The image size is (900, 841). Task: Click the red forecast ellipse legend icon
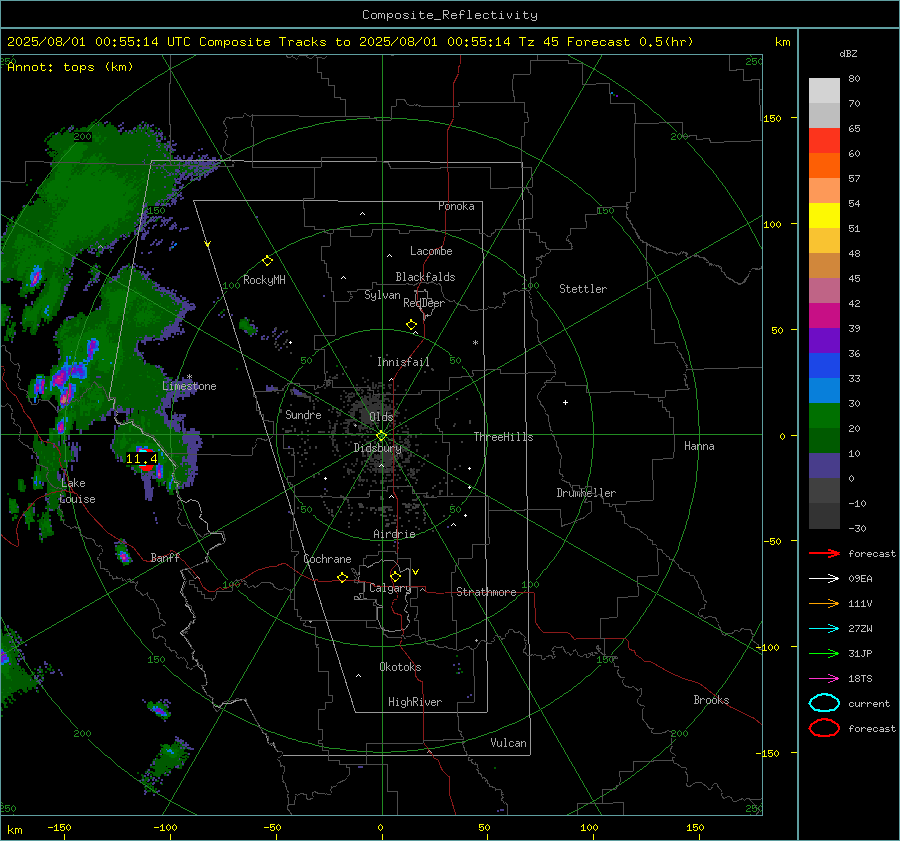[x=824, y=727]
